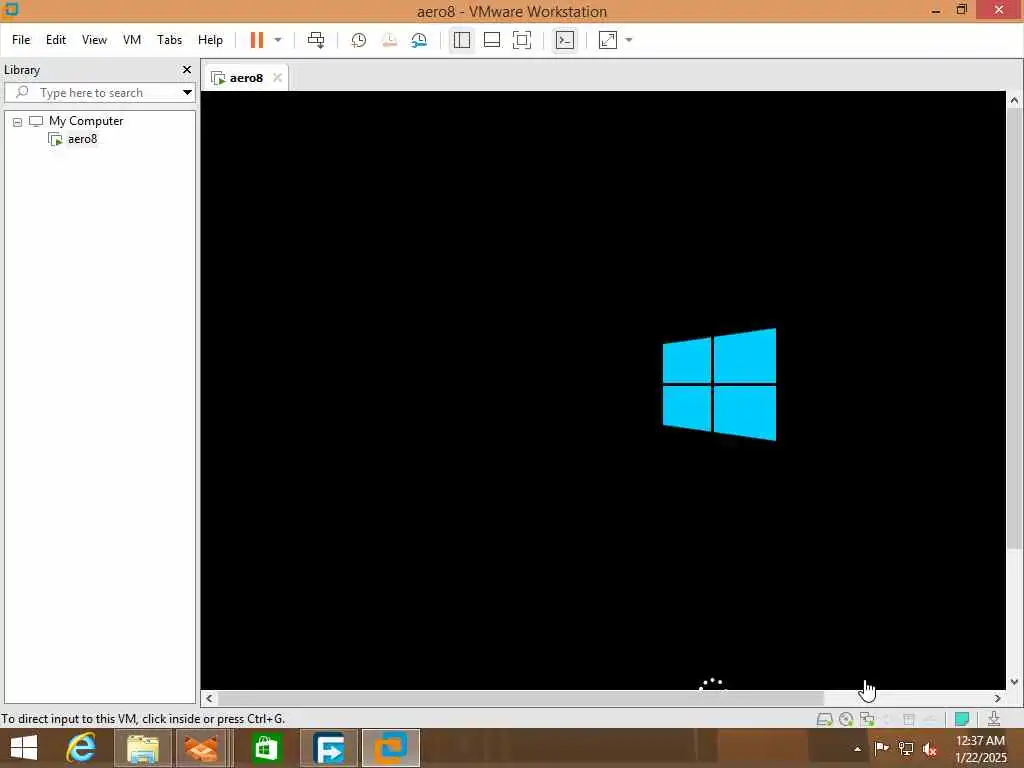Image resolution: width=1024 pixels, height=768 pixels.
Task: Take a snapshot of this virtual machine
Action: click(359, 40)
